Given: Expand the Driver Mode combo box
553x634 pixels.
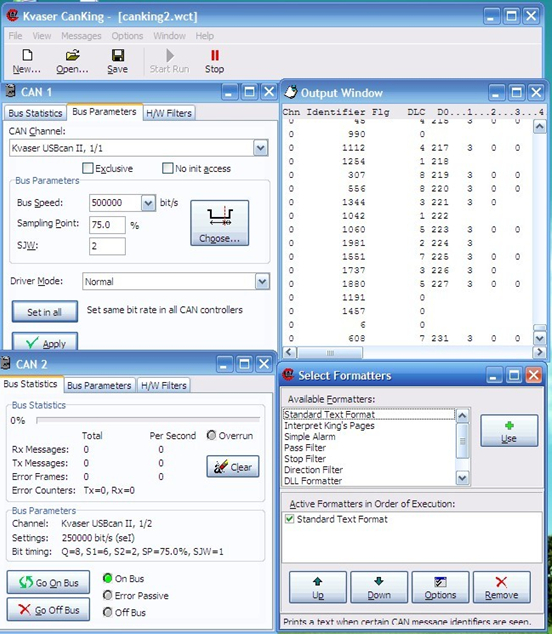Looking at the screenshot, I should [262, 281].
